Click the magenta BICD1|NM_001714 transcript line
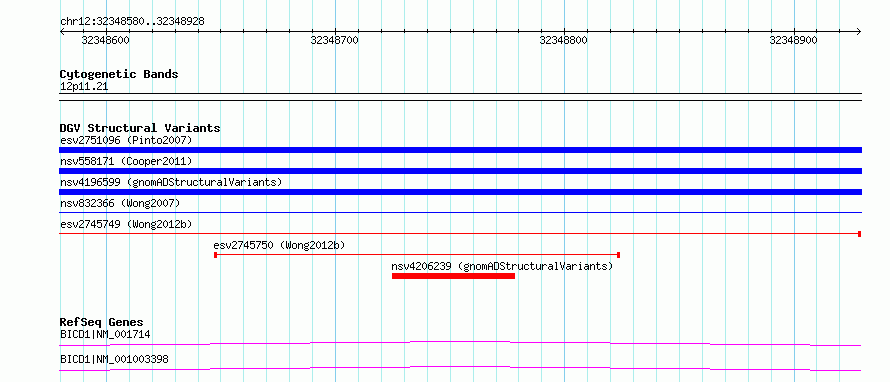This screenshot has width=890, height=382. (460, 343)
